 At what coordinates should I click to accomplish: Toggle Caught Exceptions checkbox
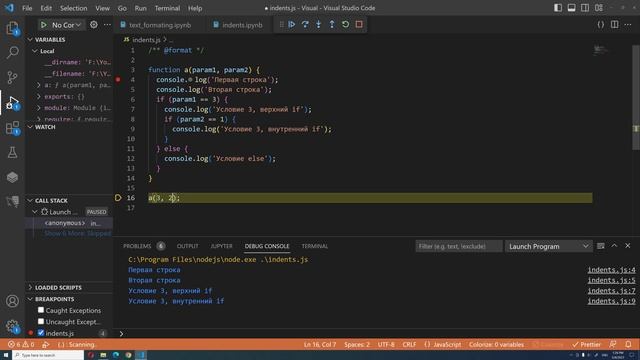[x=41, y=310]
